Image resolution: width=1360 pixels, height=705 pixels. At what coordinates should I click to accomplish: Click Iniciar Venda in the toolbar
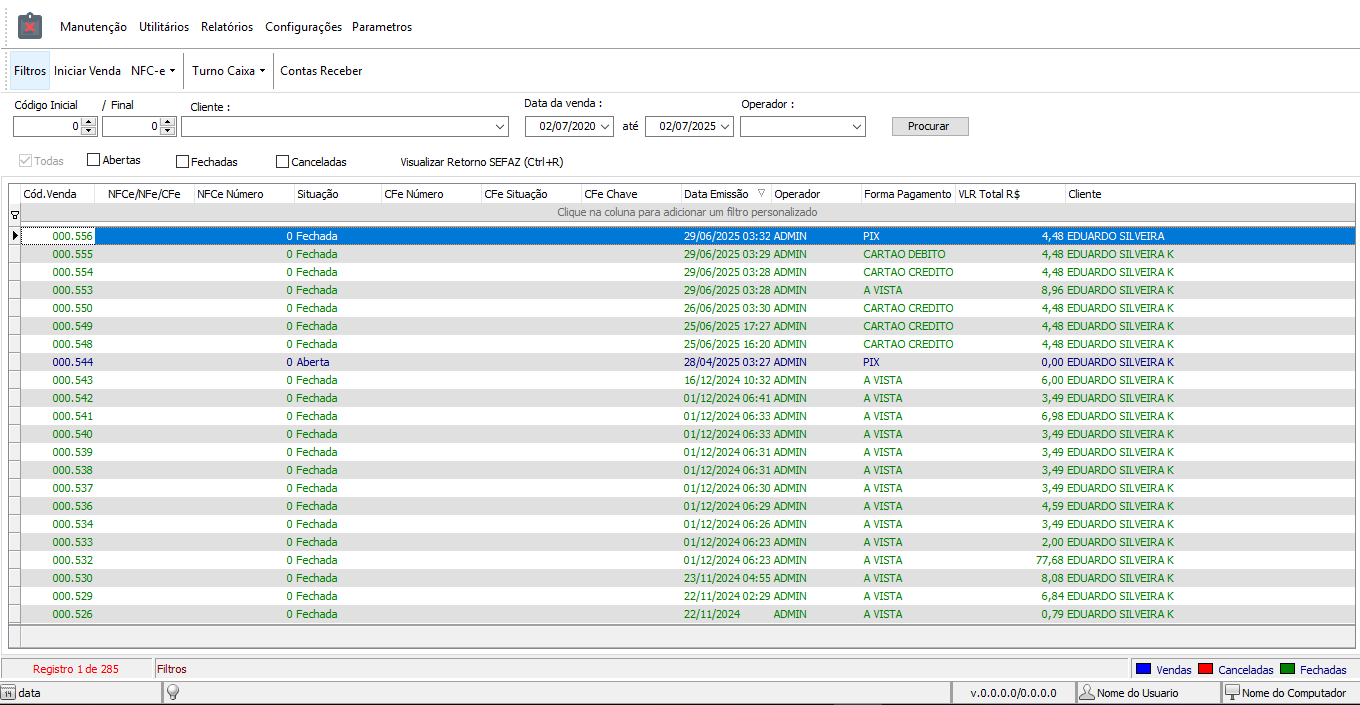87,71
